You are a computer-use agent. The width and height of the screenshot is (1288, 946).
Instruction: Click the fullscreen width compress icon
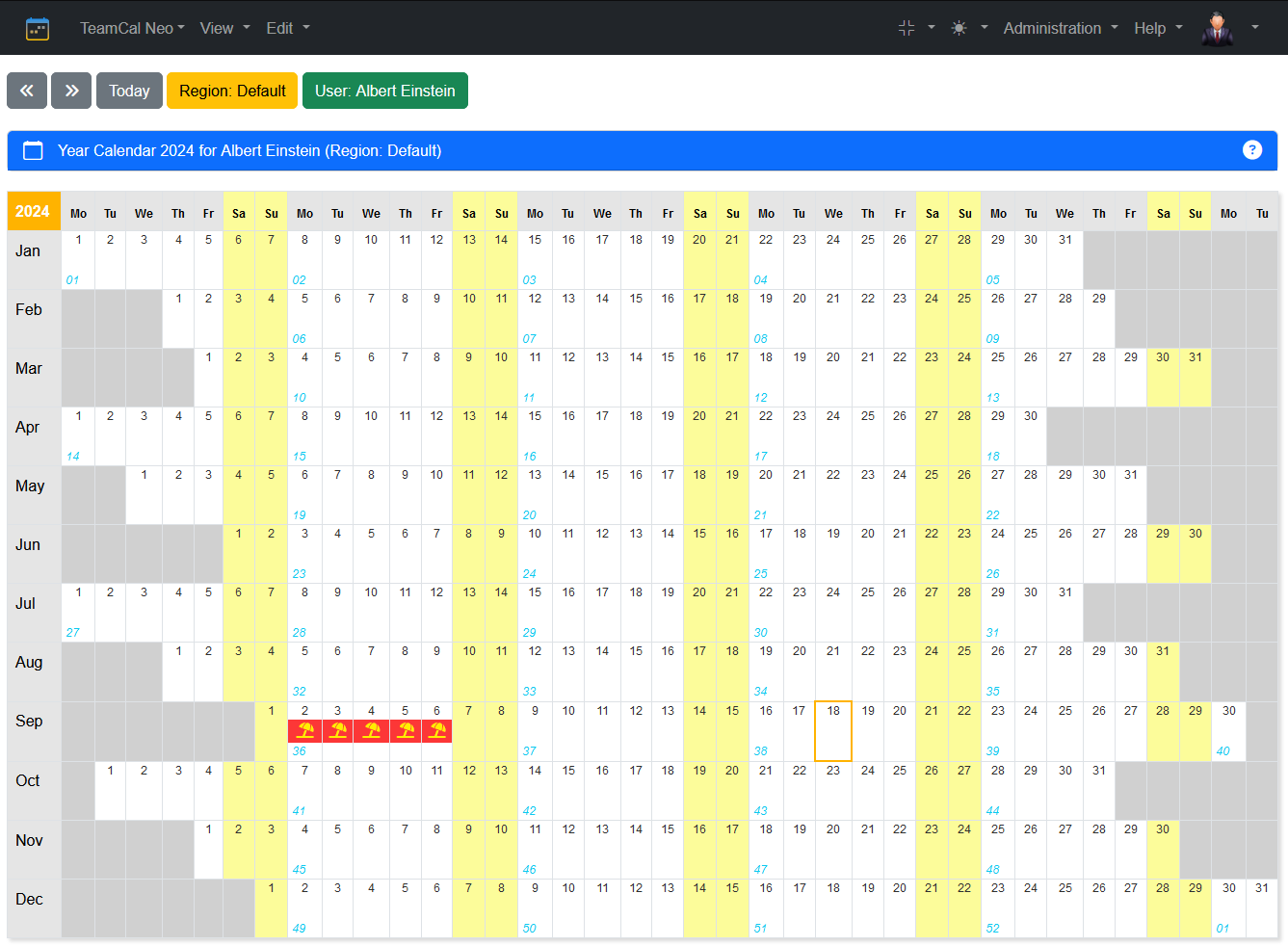(x=907, y=28)
